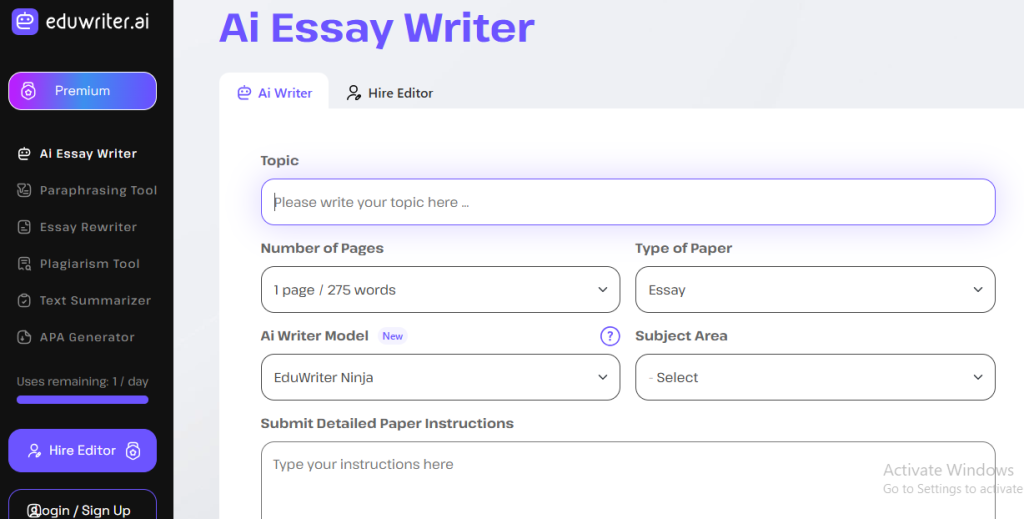Click the eduwriter.ai brand name text
Viewport: 1024px width, 519px height.
97,22
